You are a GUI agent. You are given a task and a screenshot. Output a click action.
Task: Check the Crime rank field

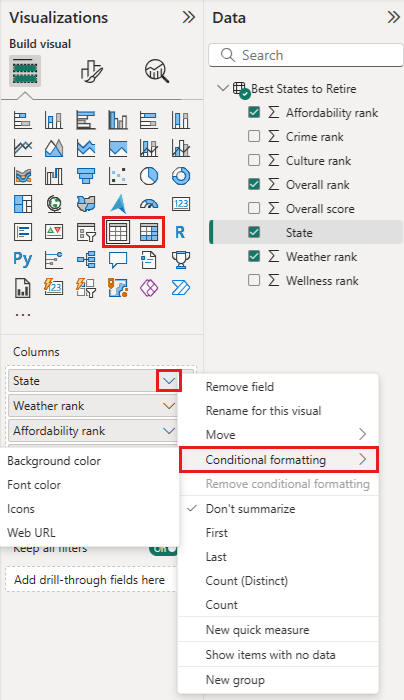coord(254,136)
